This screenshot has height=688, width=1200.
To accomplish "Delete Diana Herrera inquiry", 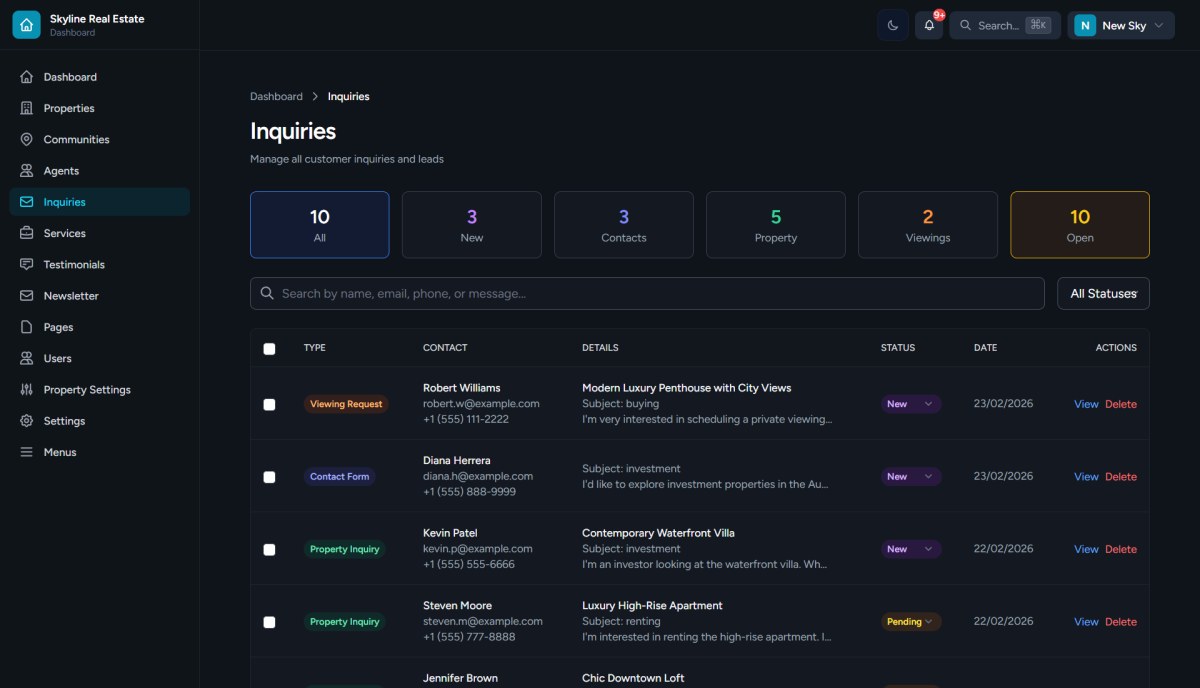I will [x=1121, y=477].
